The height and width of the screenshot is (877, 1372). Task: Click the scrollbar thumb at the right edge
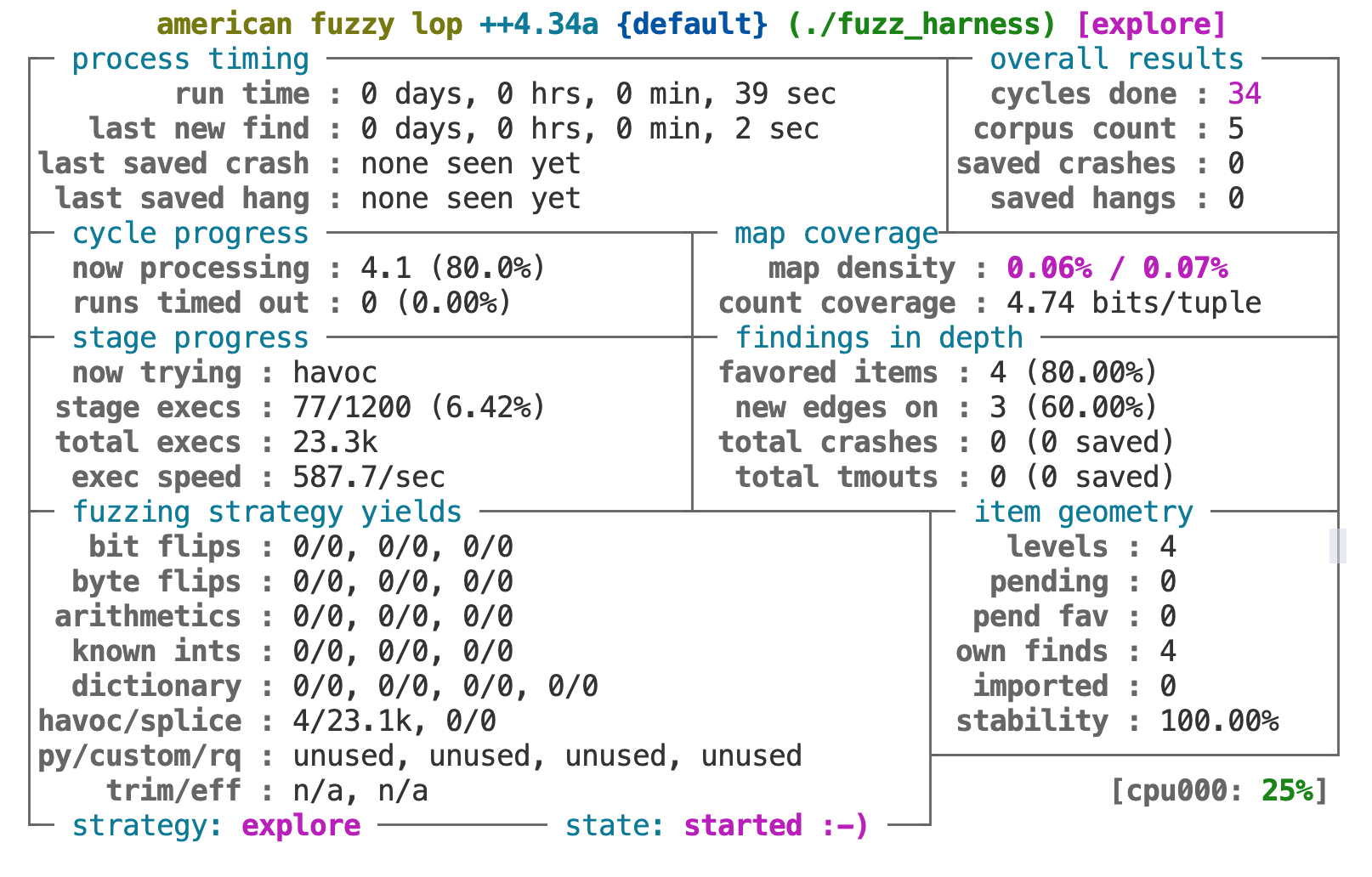point(1337,546)
